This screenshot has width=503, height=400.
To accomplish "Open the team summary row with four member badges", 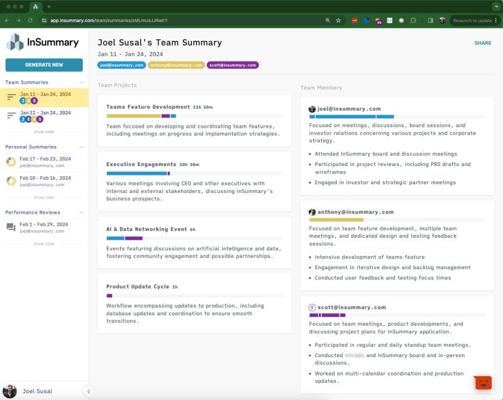I will pos(44,116).
